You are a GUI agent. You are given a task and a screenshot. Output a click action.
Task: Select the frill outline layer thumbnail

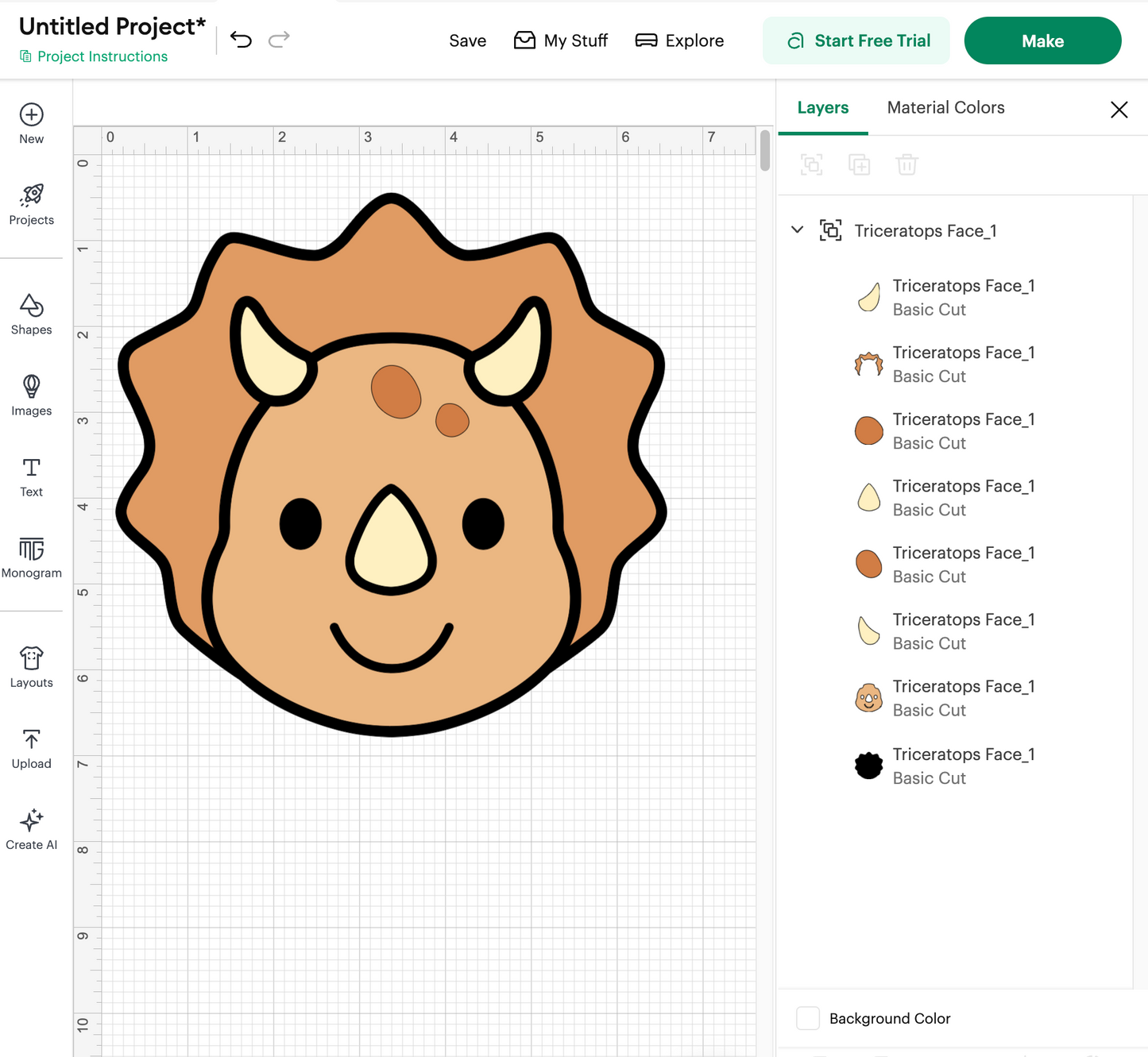(868, 364)
